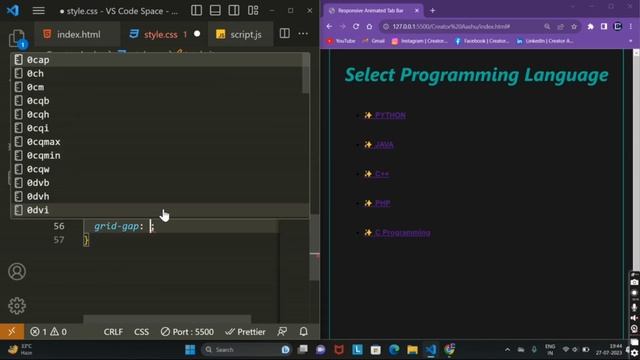Share this page from address bar
This screenshot has height=360, width=640.
coord(560,27)
